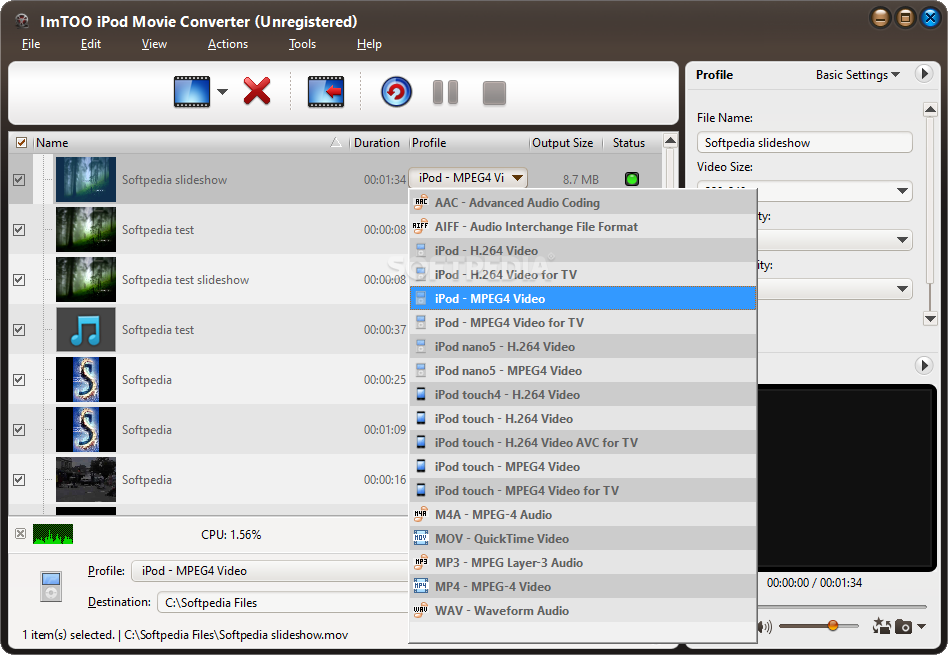Open the Basic Settings dropdown

[x=857, y=74]
